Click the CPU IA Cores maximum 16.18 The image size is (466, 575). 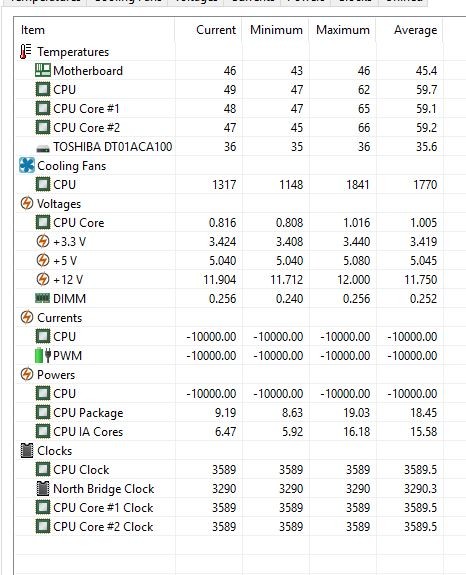coord(357,432)
